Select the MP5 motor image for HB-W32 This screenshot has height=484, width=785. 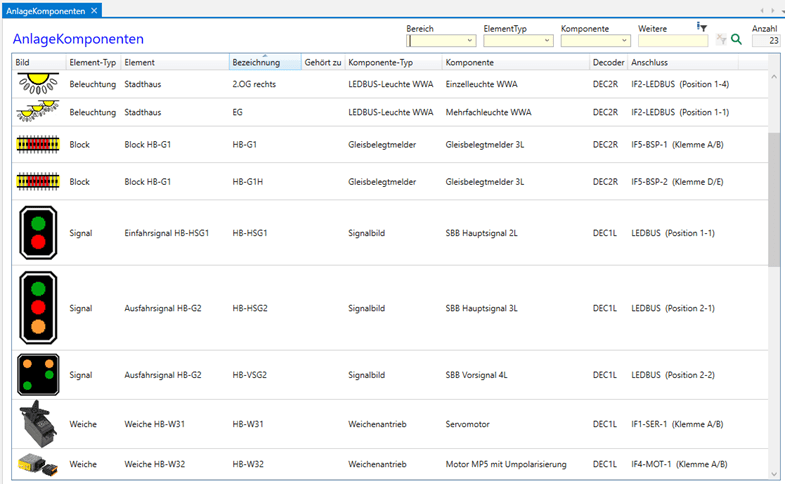point(38,464)
